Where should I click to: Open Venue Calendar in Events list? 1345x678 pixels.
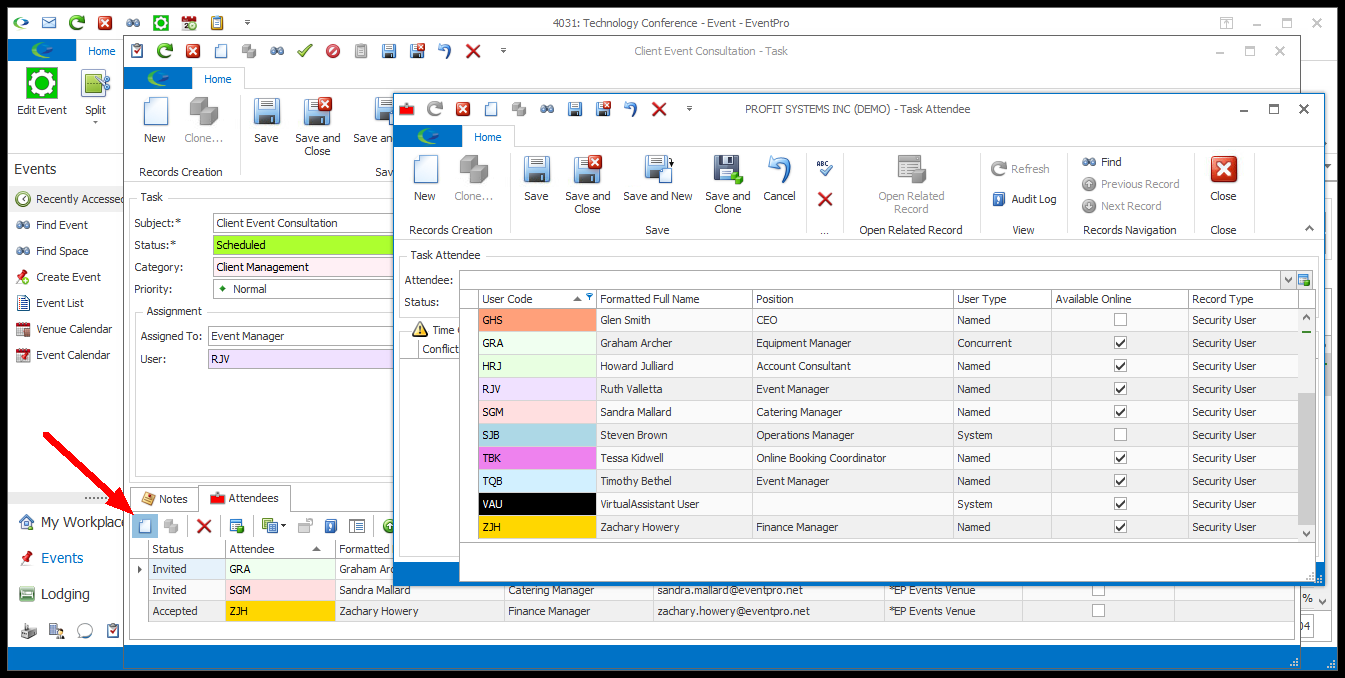[x=74, y=329]
